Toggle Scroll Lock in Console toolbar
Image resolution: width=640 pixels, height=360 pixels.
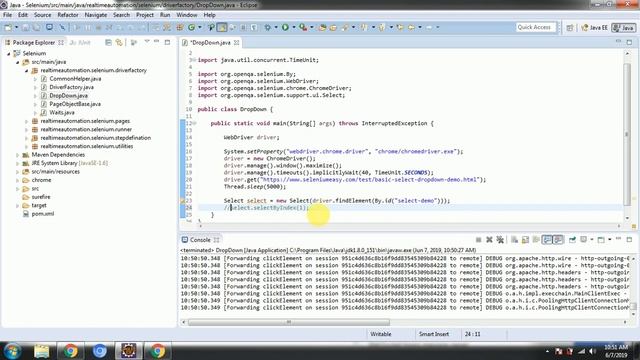pos(525,240)
